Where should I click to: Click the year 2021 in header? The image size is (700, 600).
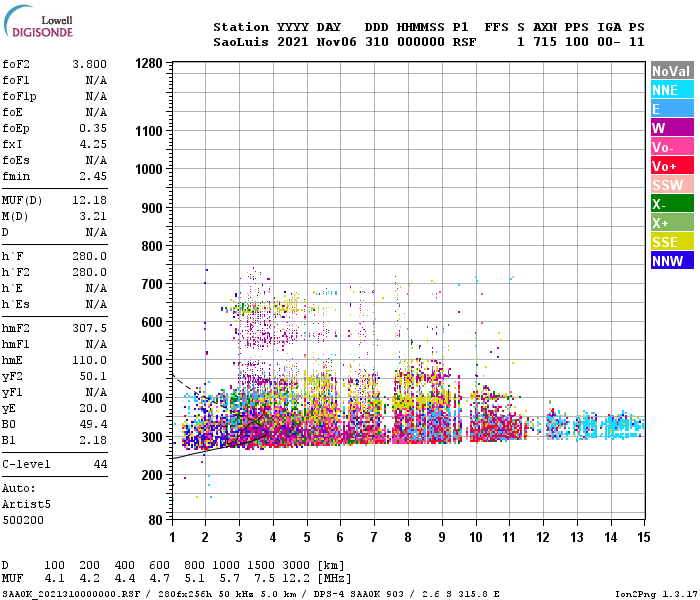(293, 42)
